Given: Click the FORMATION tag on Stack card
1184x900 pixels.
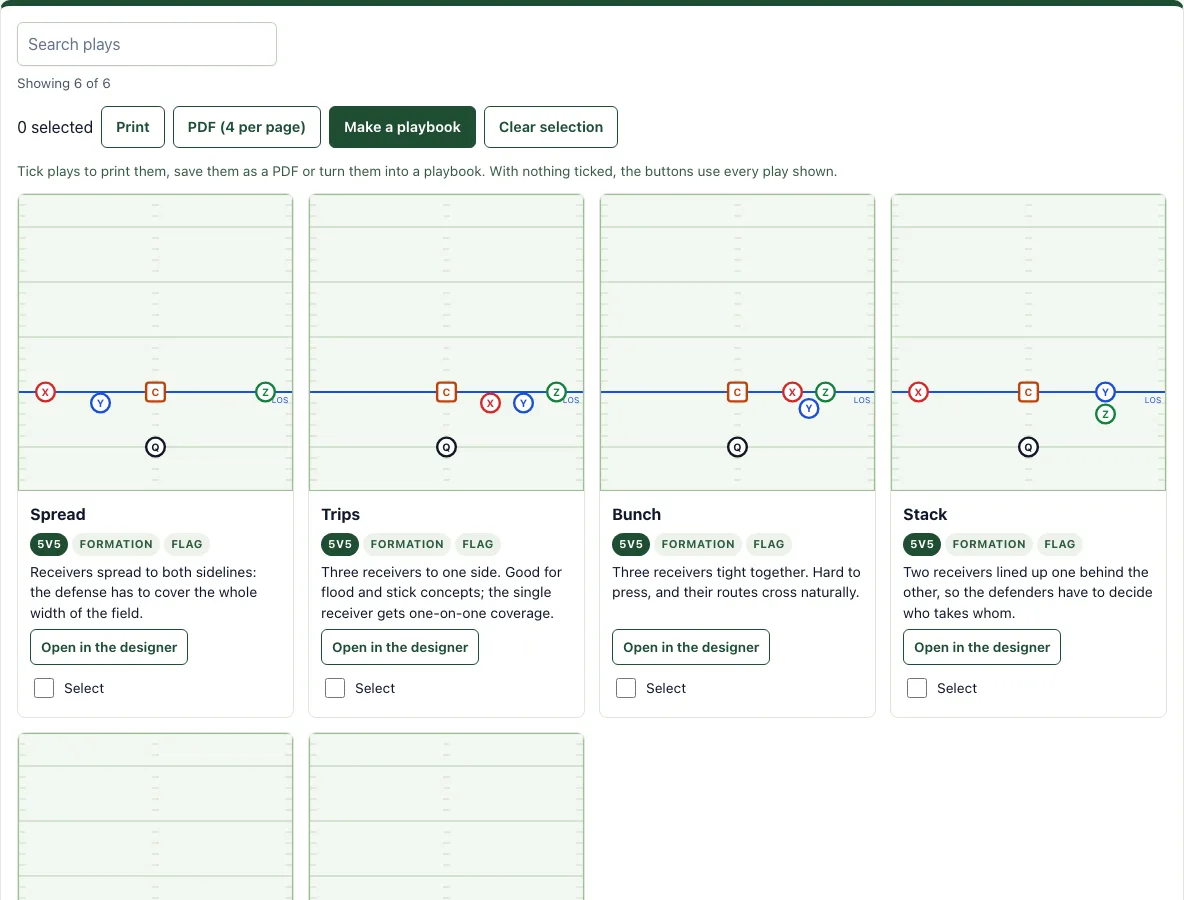Looking at the screenshot, I should click(989, 544).
